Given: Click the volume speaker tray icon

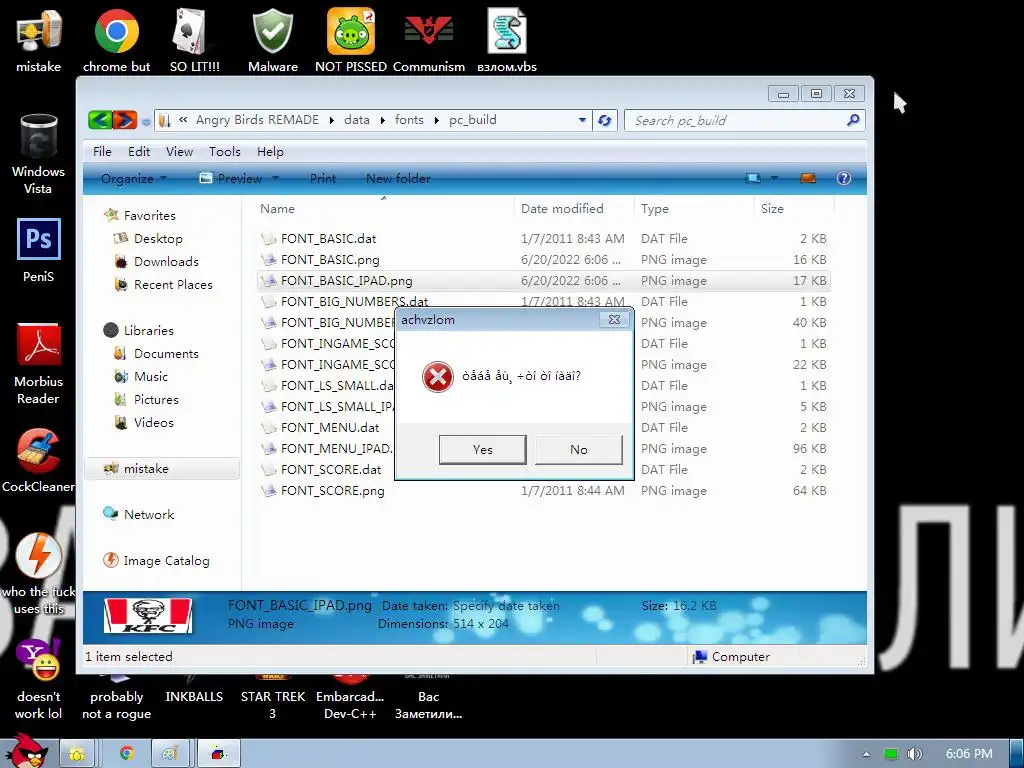Looking at the screenshot, I should (x=914, y=754).
